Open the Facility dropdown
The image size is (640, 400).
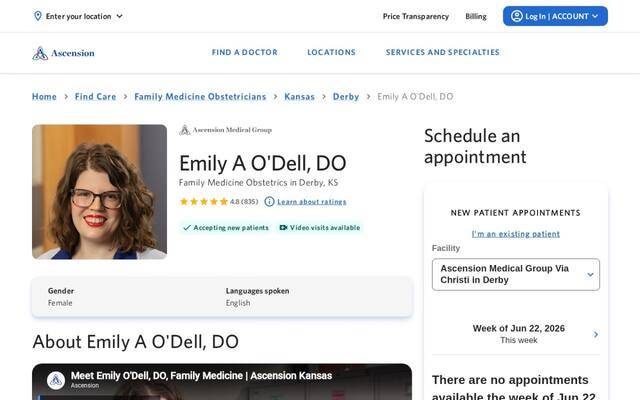516,274
